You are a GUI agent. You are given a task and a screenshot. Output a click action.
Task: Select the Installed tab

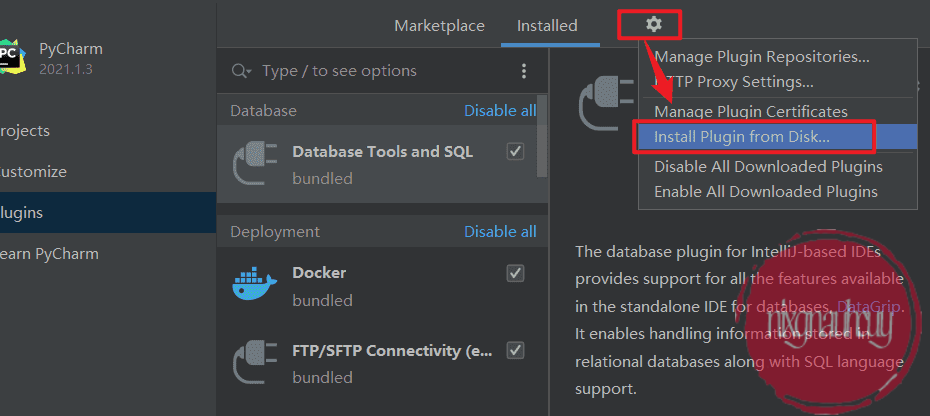point(547,26)
